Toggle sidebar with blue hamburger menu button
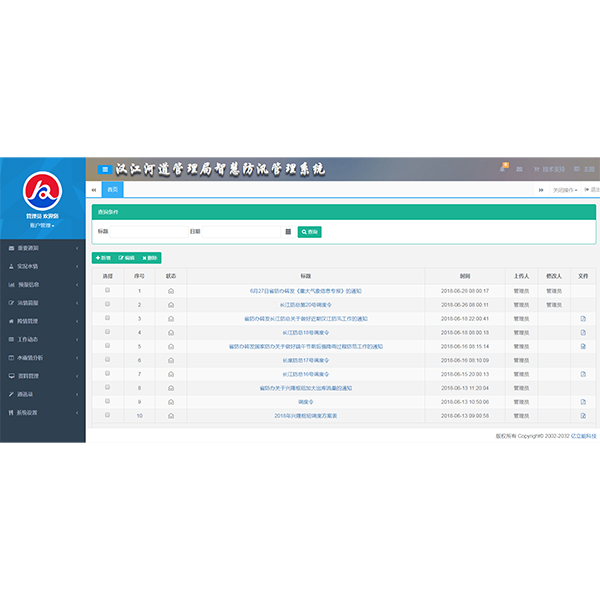The width and height of the screenshot is (600, 600). click(x=105, y=169)
